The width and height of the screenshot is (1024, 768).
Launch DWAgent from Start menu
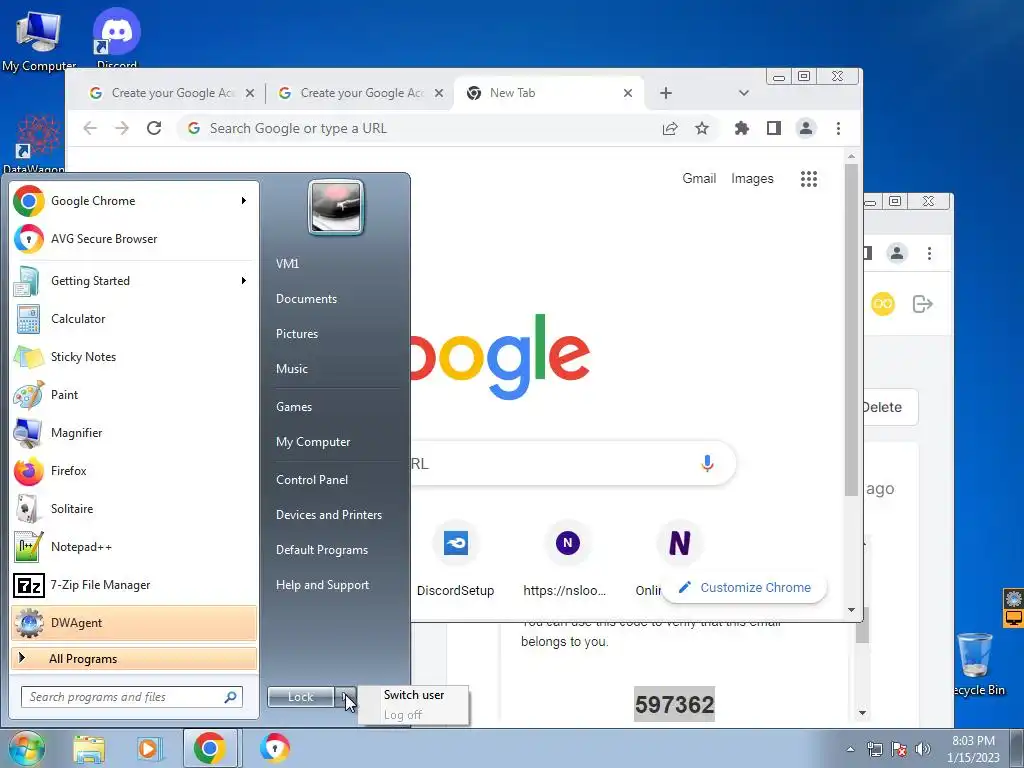134,622
